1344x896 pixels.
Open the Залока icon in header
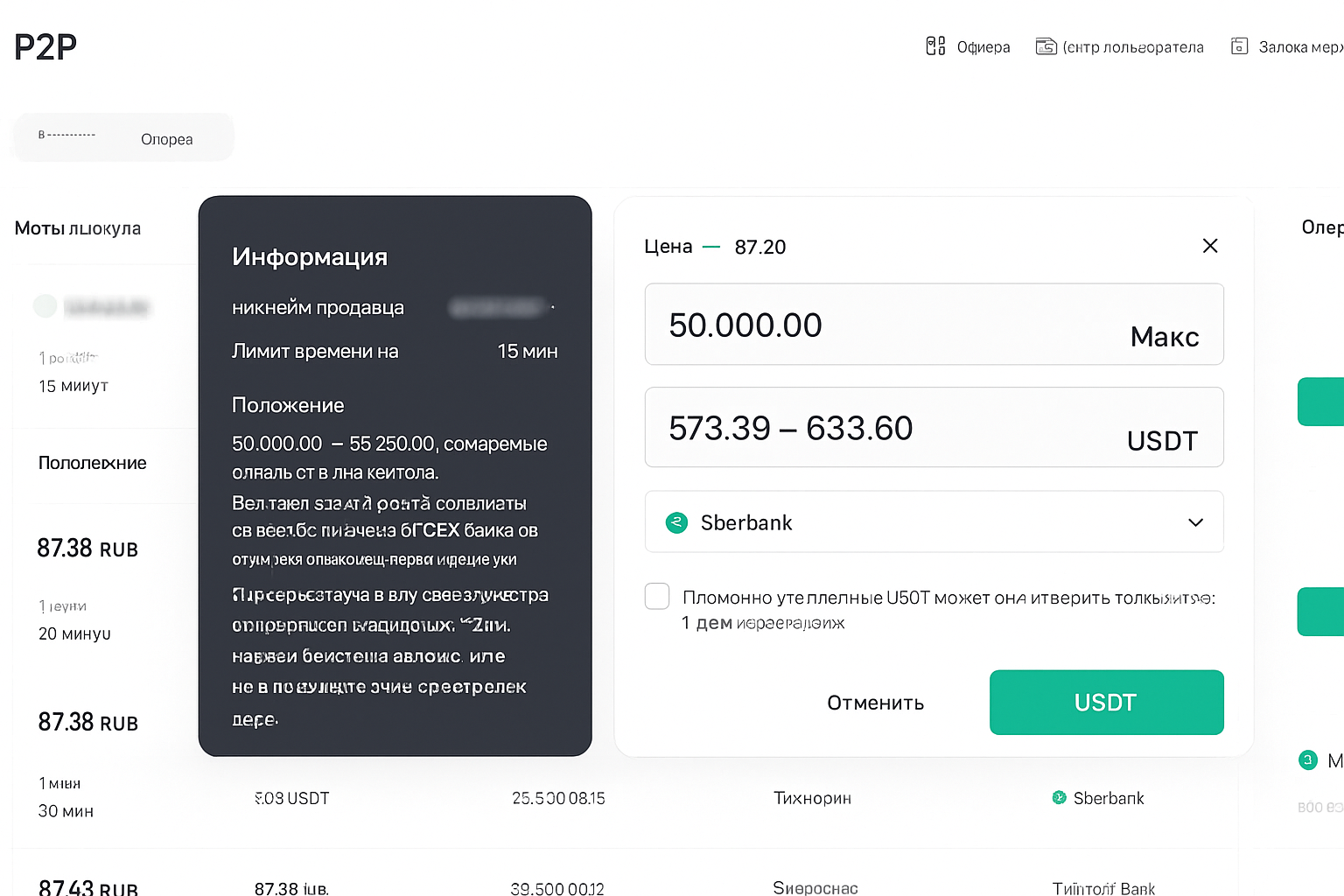click(x=1239, y=46)
